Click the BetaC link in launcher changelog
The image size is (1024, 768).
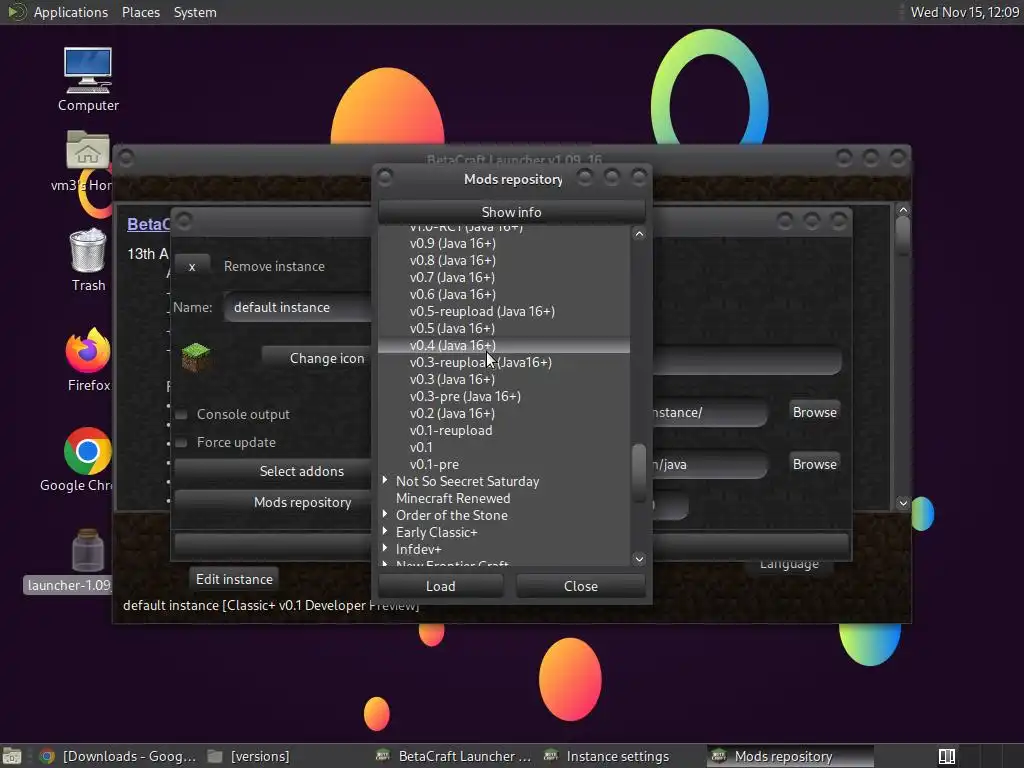point(148,224)
